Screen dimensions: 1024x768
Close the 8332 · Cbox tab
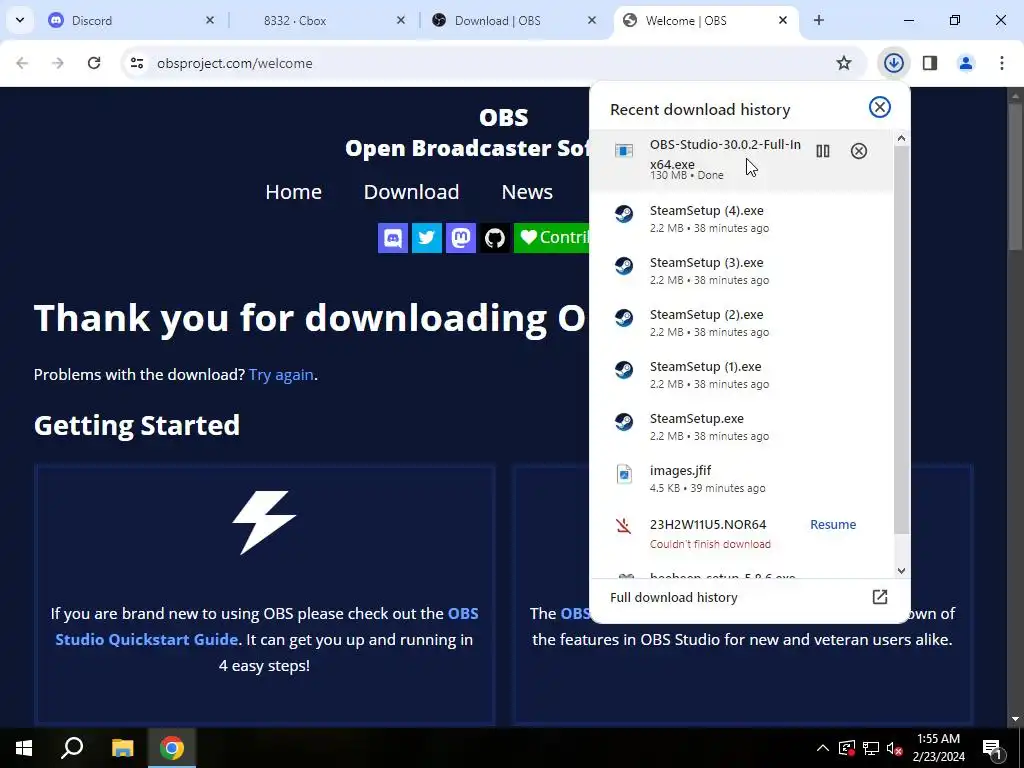[x=400, y=20]
